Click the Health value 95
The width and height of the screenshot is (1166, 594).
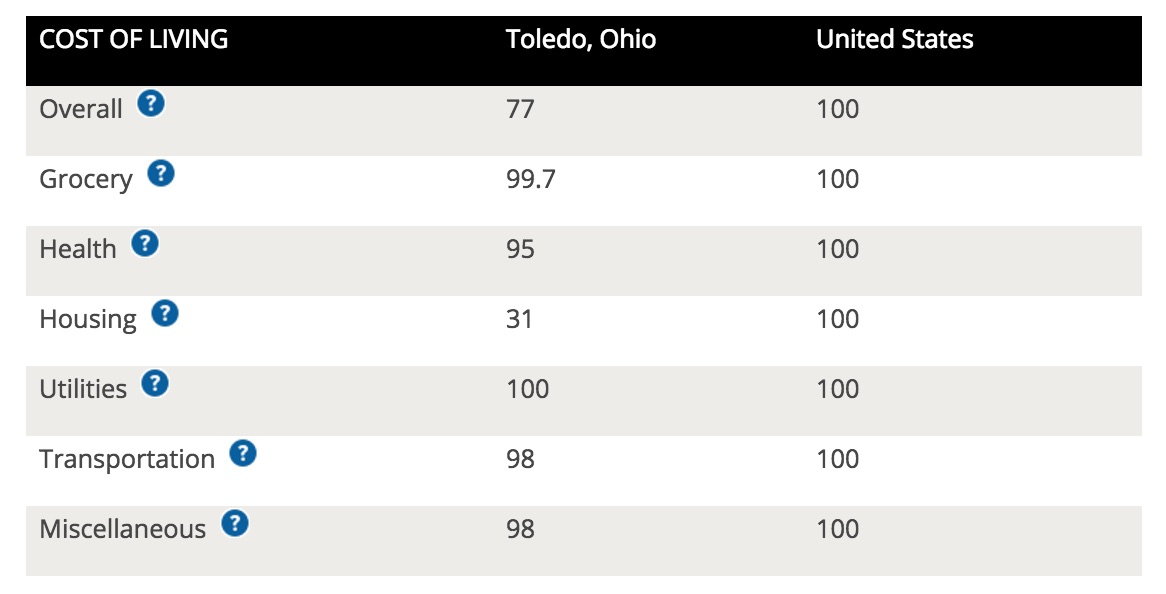tap(520, 249)
